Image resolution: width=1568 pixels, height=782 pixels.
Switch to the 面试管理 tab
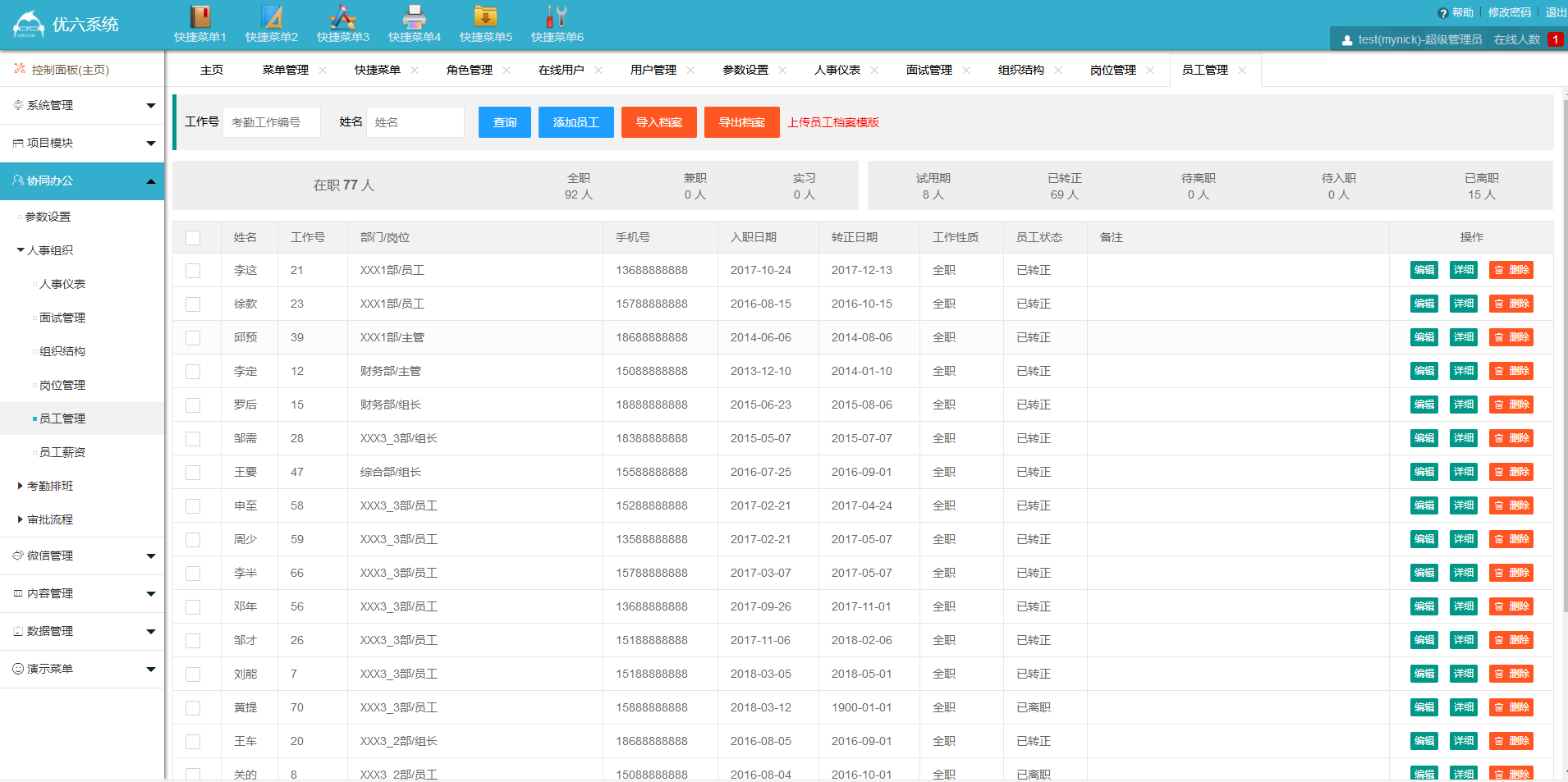click(929, 70)
